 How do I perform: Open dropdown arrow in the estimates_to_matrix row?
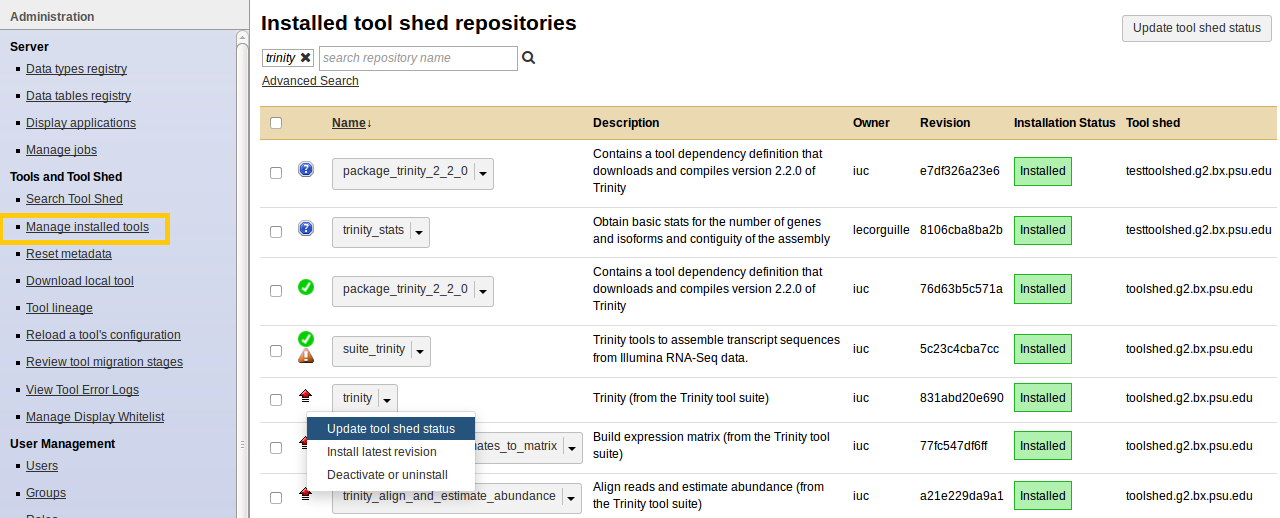coord(572,448)
